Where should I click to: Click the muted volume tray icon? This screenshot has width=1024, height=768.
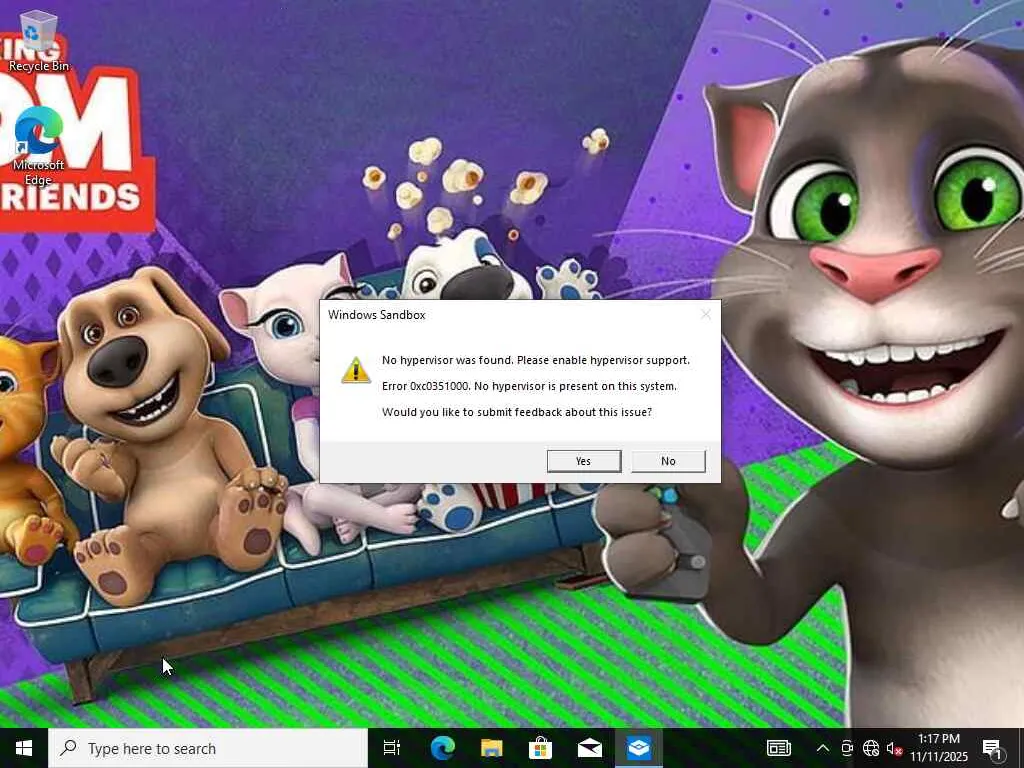coord(894,748)
